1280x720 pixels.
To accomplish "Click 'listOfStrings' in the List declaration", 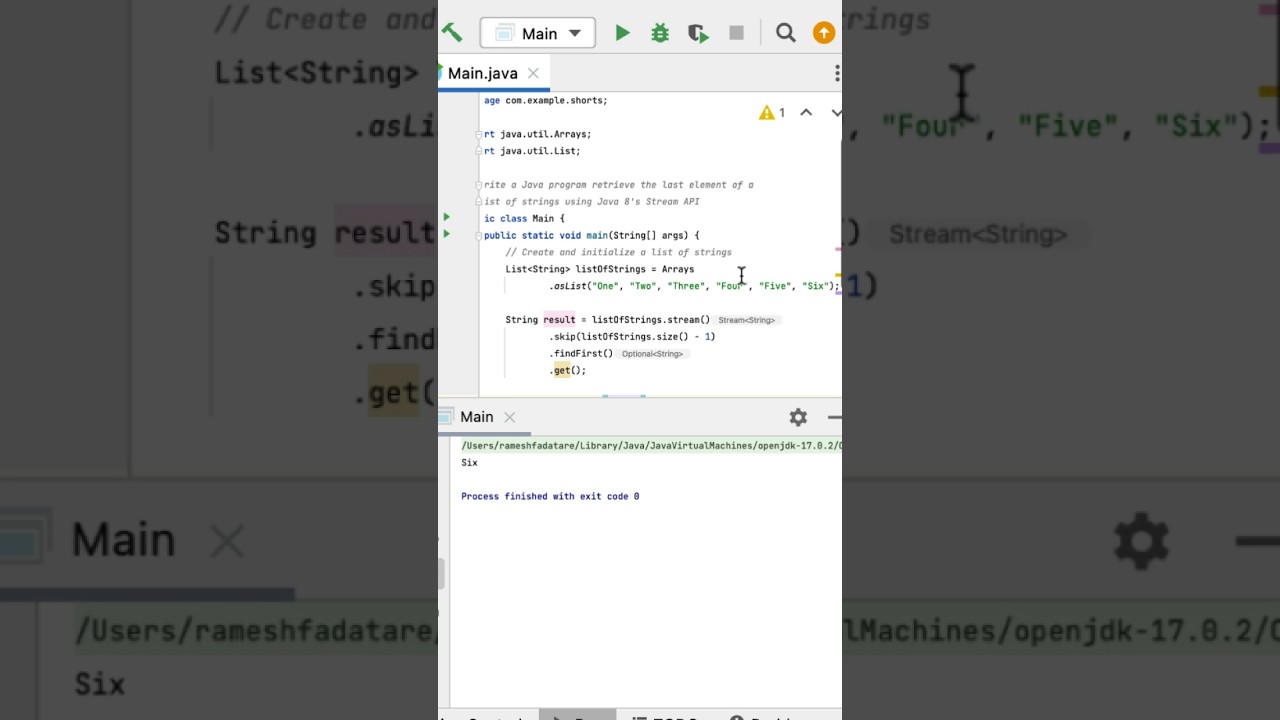I will 610,269.
